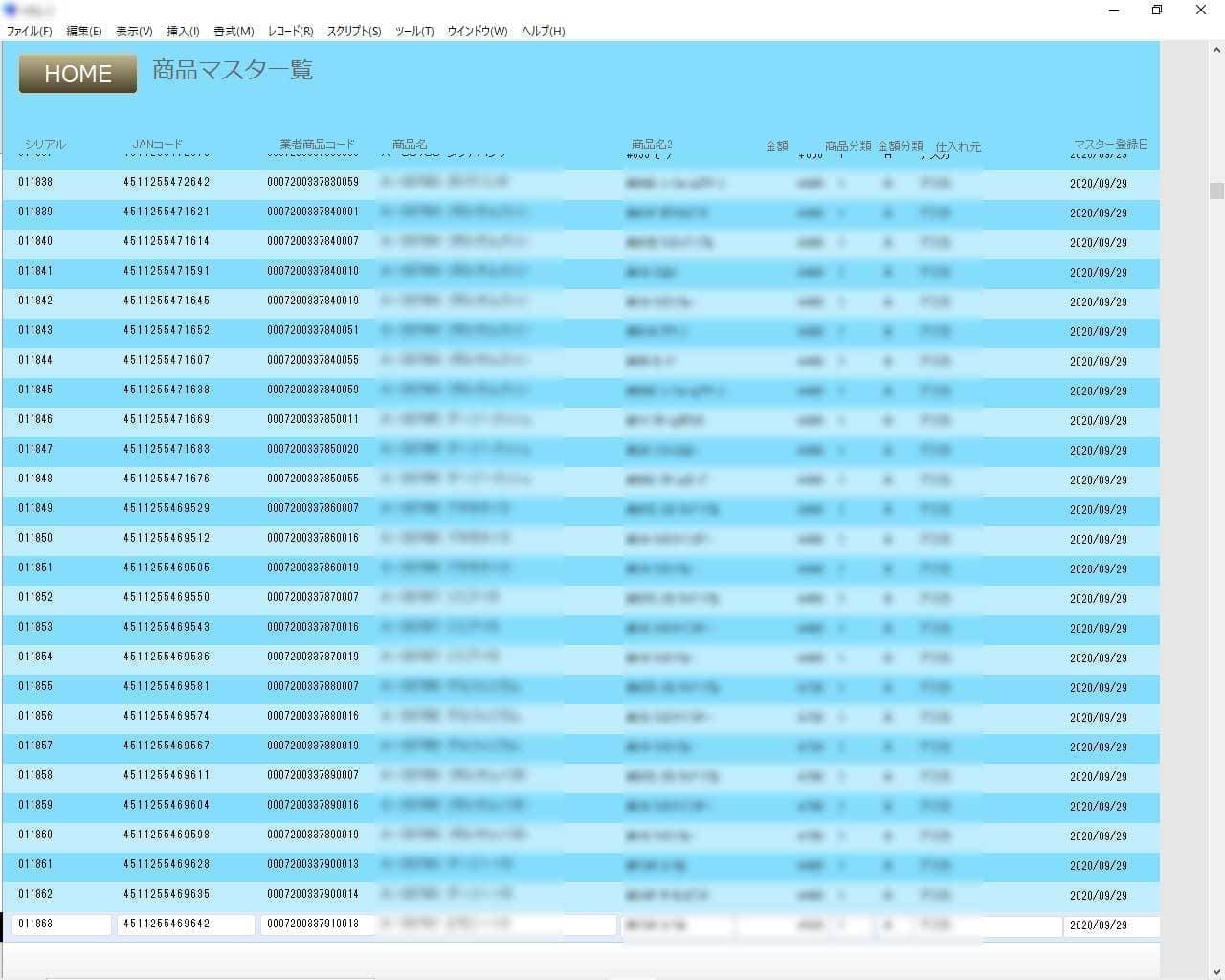Viewport: 1225px width, 980px height.
Task: Open the ウインドウ(W) menu
Action: [x=478, y=32]
